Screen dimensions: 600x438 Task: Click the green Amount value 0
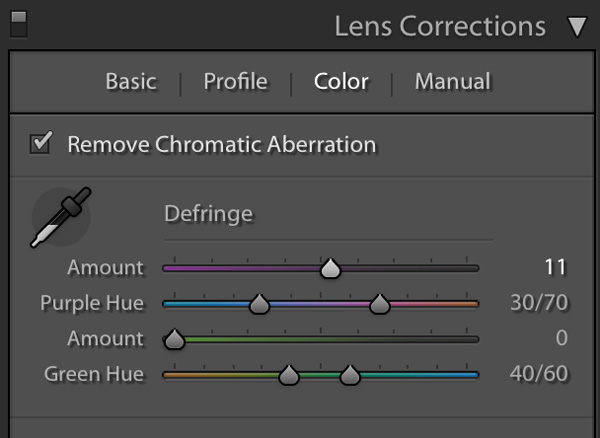(561, 338)
